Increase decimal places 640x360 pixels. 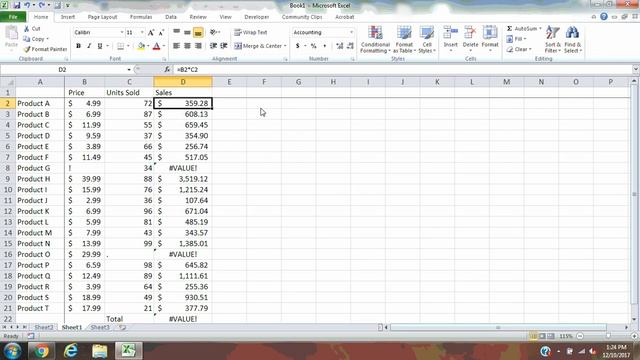click(340, 46)
